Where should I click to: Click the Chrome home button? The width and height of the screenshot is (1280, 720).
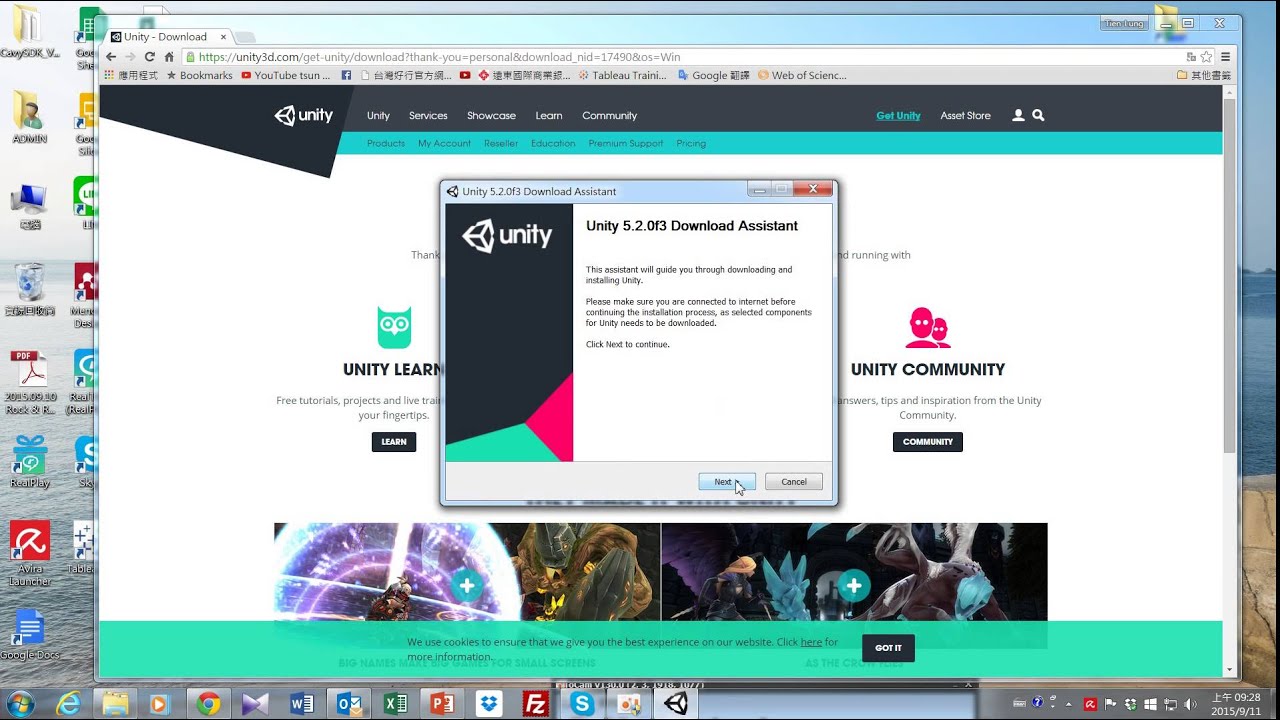point(169,57)
